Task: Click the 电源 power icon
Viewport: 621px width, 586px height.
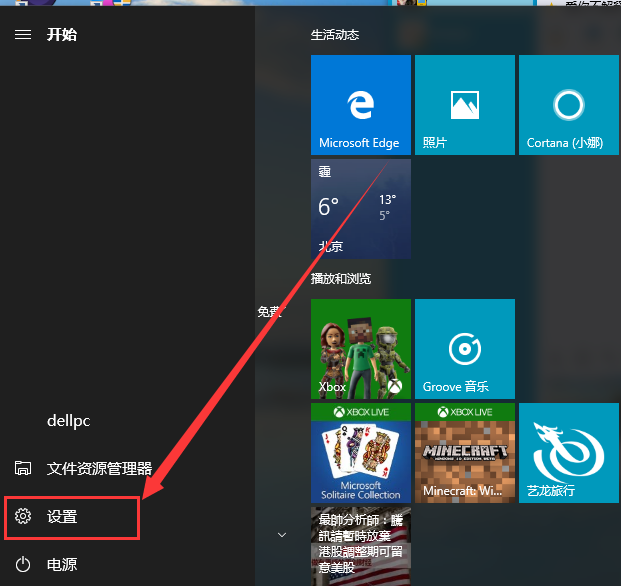Action: 23,564
